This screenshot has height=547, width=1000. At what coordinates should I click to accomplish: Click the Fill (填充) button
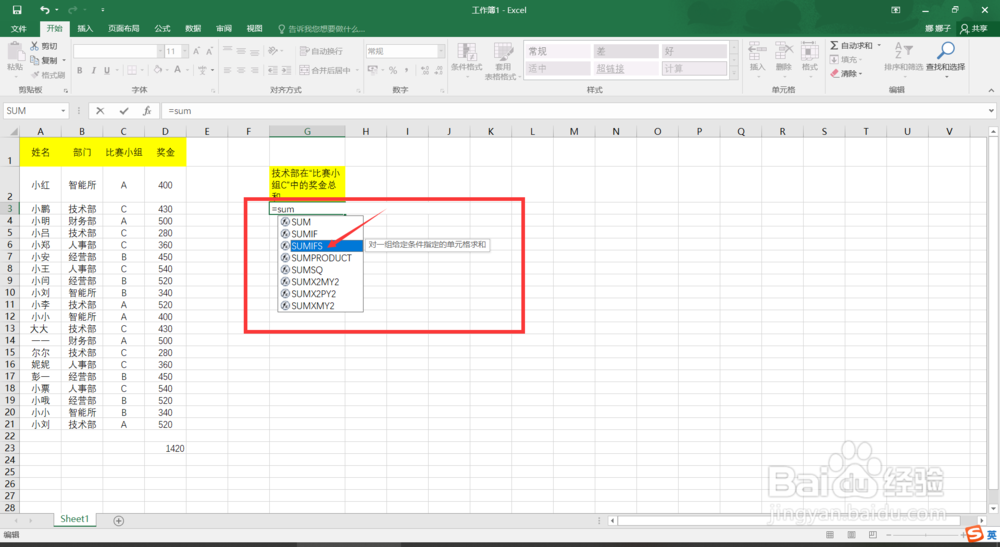point(846,59)
